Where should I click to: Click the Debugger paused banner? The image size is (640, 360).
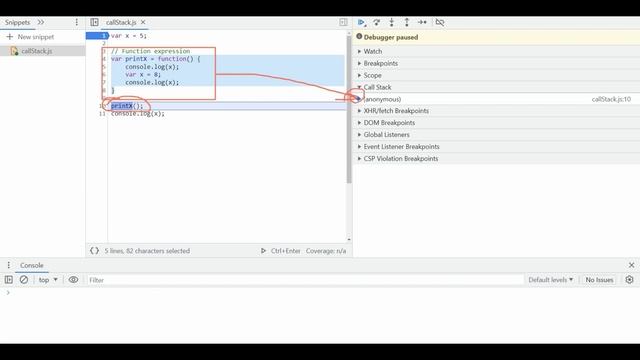coord(496,37)
